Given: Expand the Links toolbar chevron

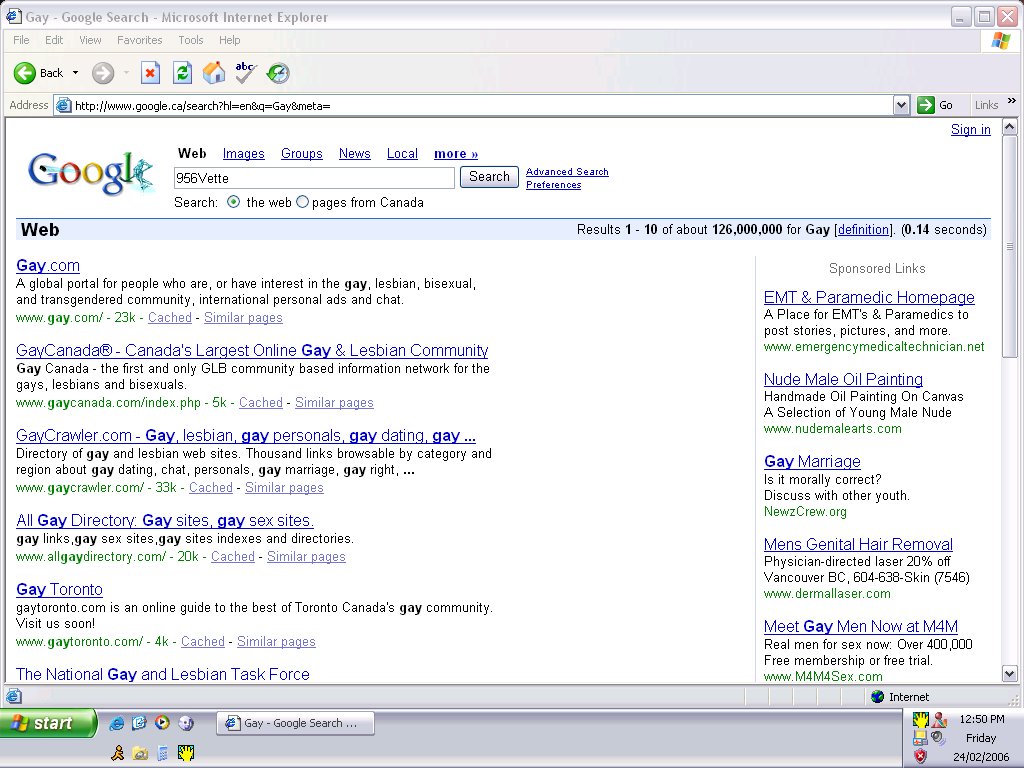Looking at the screenshot, I should pos(1012,101).
